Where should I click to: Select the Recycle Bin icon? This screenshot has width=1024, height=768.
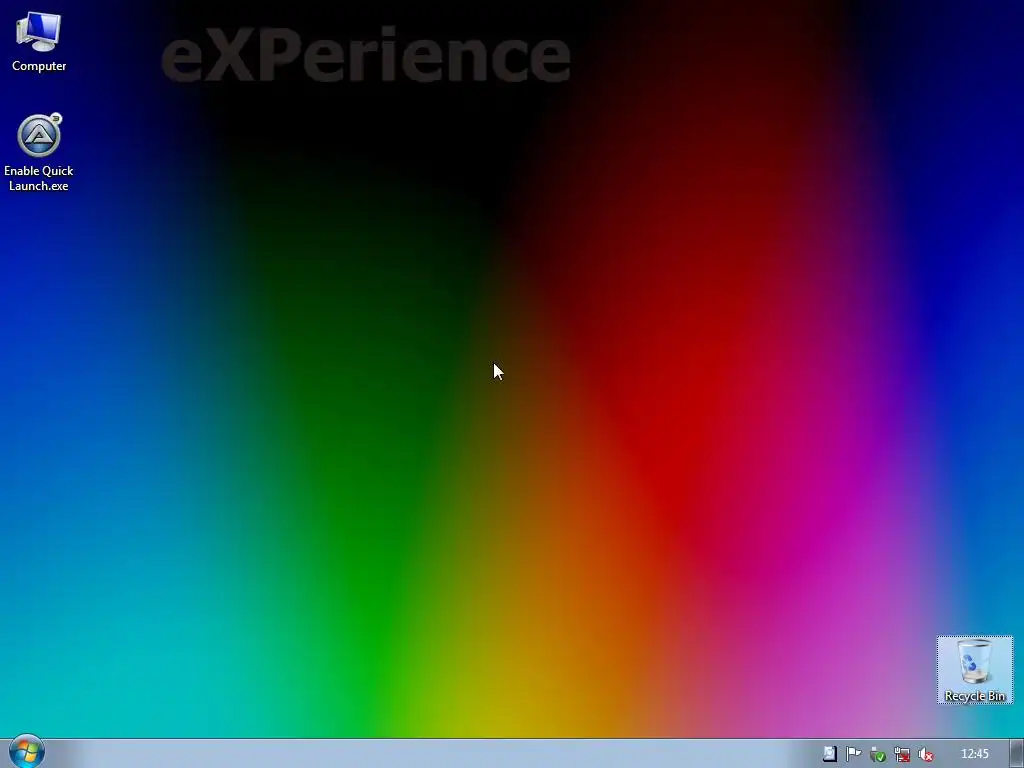pos(975,670)
